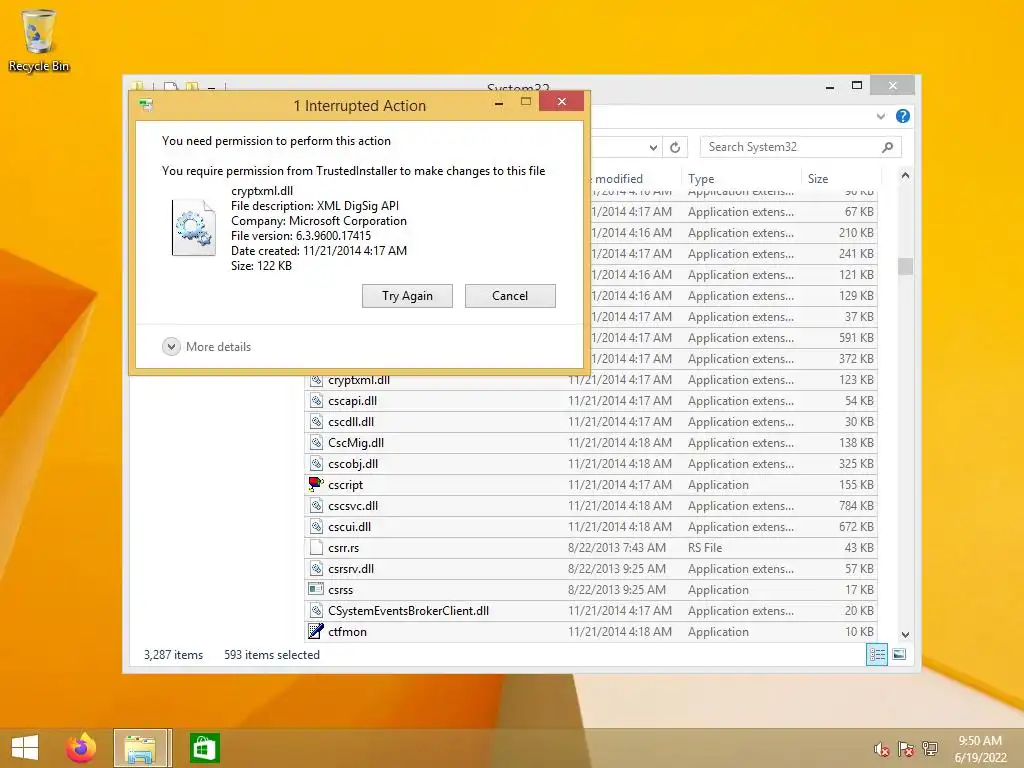Image resolution: width=1024 pixels, height=768 pixels.
Task: Select CSystemEventsBrokerClient.dll file
Action: click(x=590, y=611)
